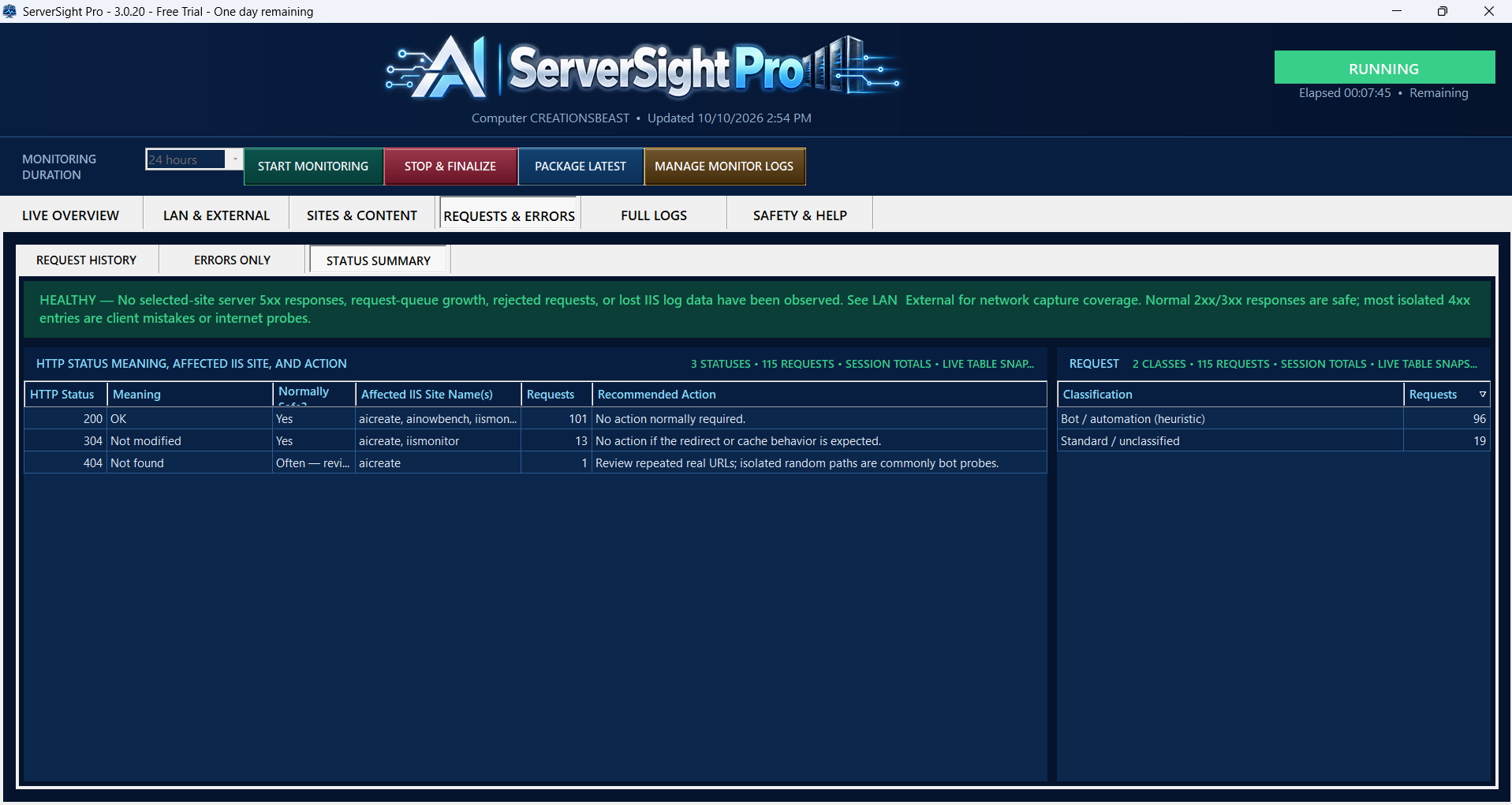Click the 96 requests count cell
Viewport: 1512px width, 805px height.
[1447, 419]
